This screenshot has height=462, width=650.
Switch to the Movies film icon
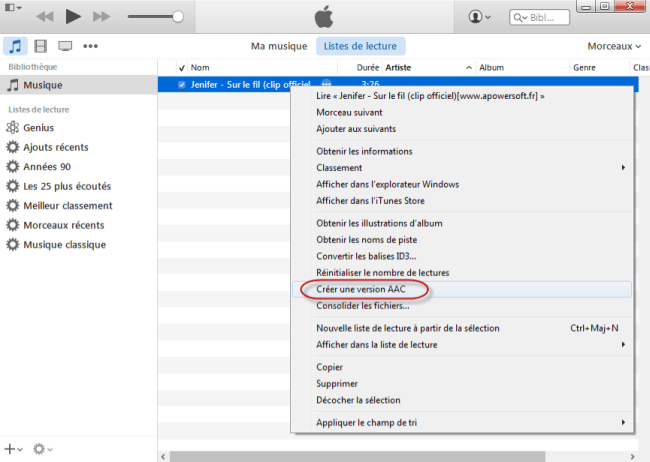[x=40, y=46]
